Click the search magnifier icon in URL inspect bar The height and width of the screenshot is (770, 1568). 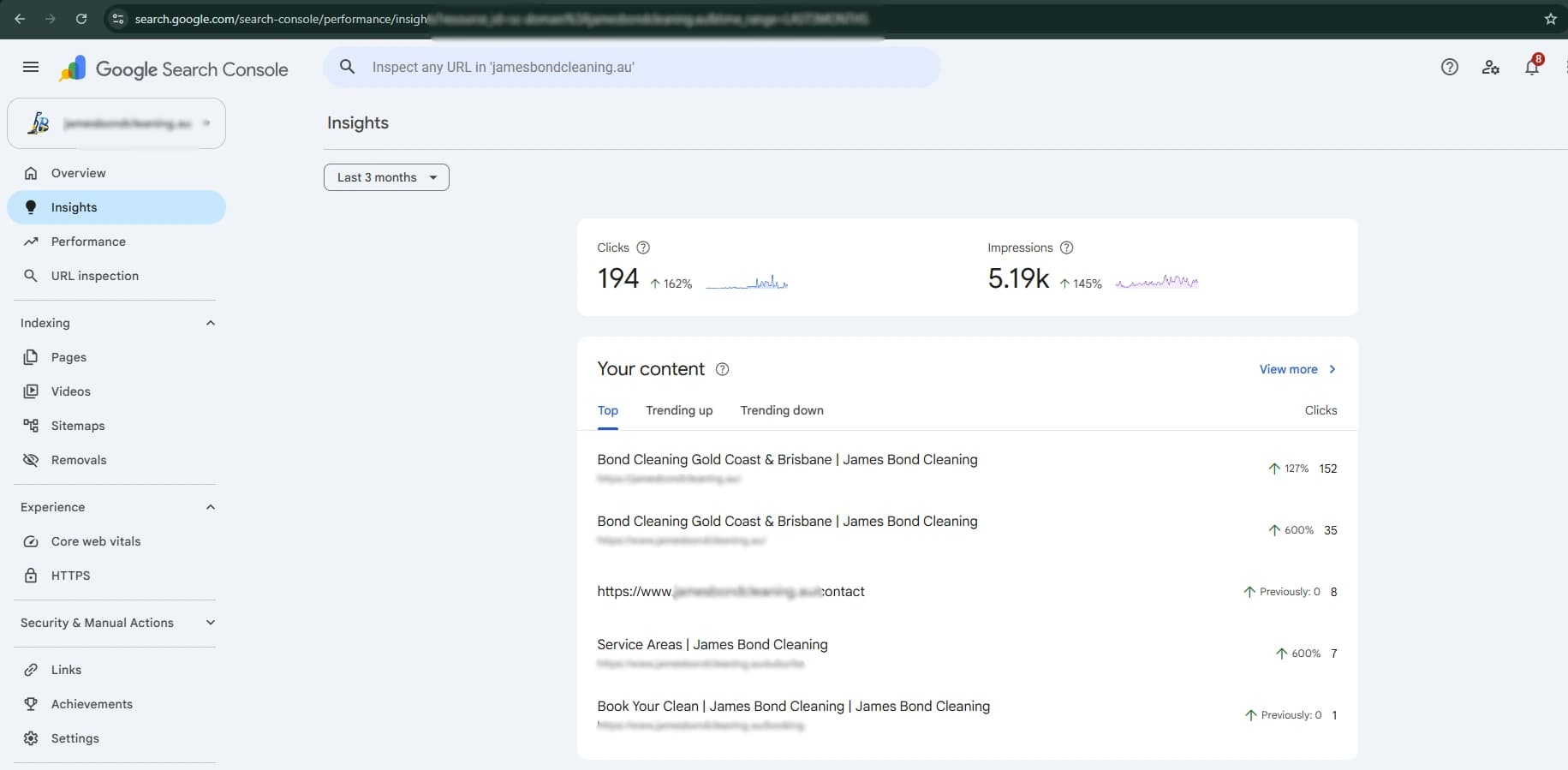coord(347,67)
